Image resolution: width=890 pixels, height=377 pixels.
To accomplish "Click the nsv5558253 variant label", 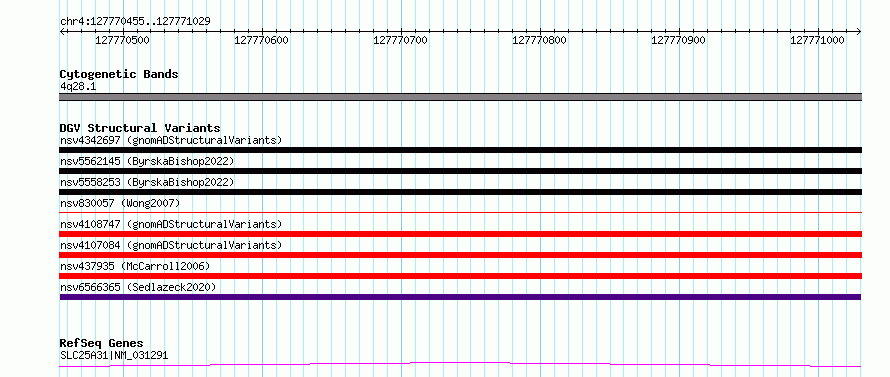I will pos(147,182).
